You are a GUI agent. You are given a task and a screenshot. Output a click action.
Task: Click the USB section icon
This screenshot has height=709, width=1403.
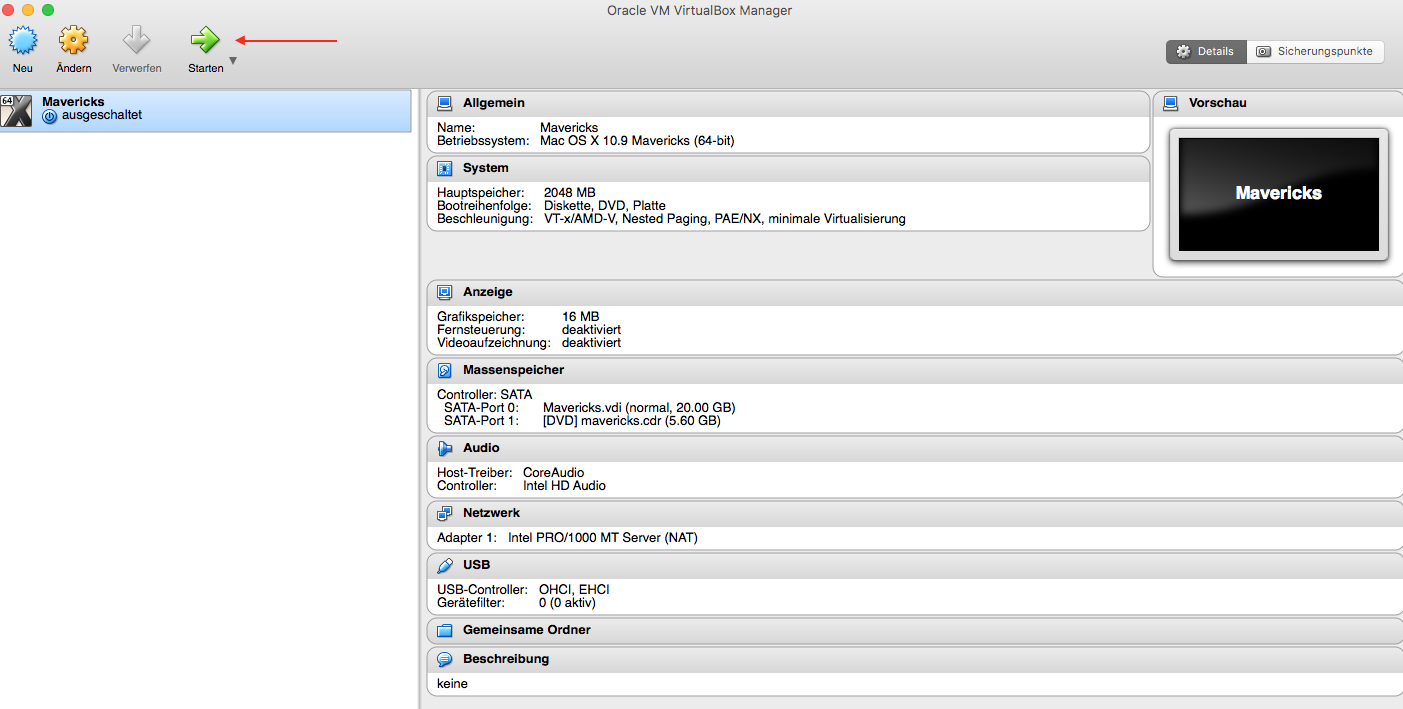[x=445, y=565]
